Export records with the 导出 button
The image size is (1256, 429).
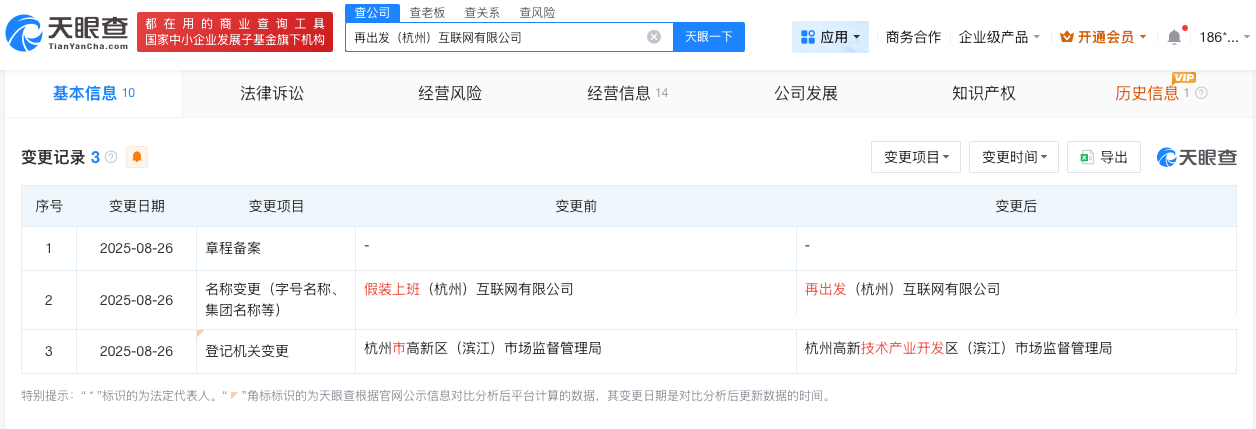click(1104, 157)
